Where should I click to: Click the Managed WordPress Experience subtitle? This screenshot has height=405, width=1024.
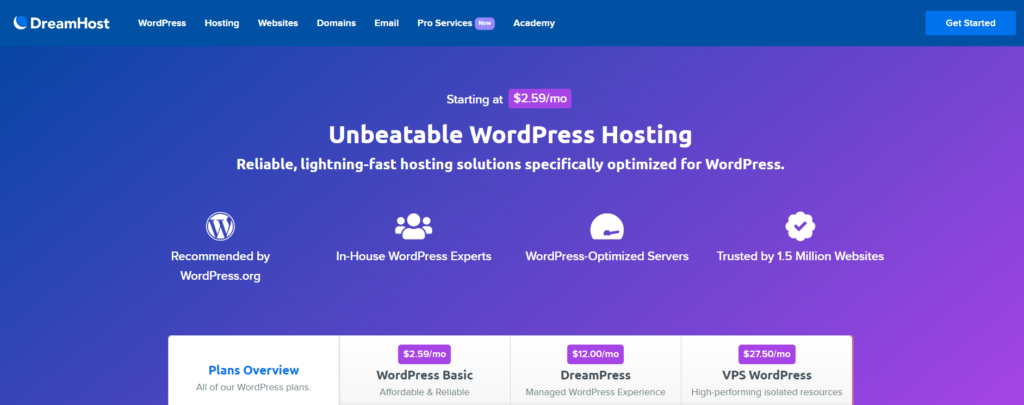click(596, 393)
